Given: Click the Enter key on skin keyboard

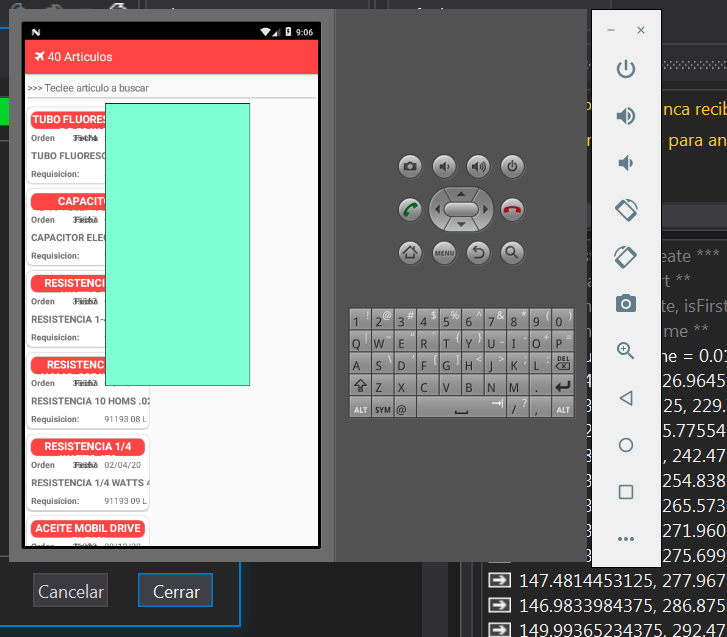Looking at the screenshot, I should pyautogui.click(x=563, y=386).
